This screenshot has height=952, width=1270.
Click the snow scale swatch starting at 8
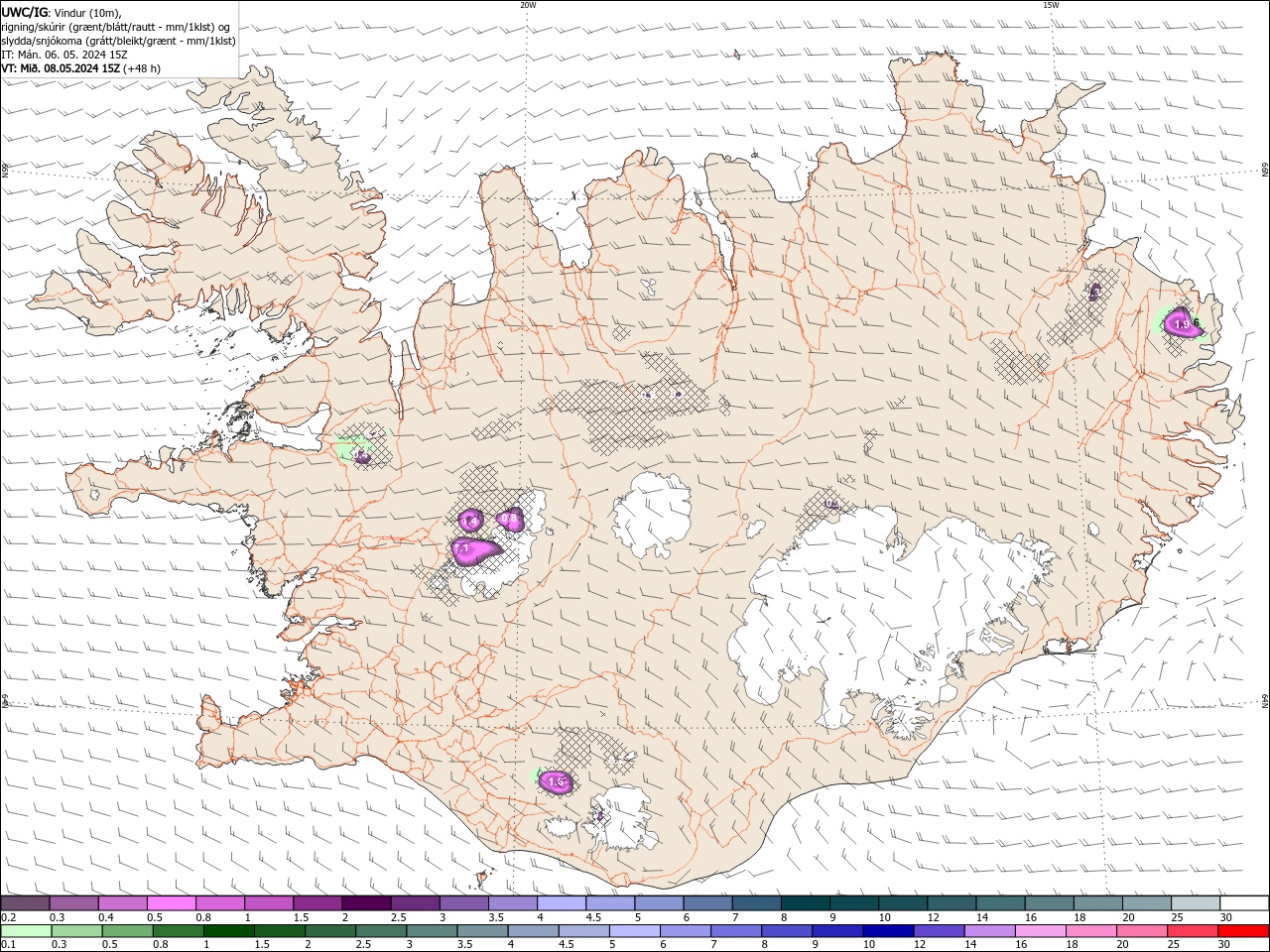click(806, 903)
